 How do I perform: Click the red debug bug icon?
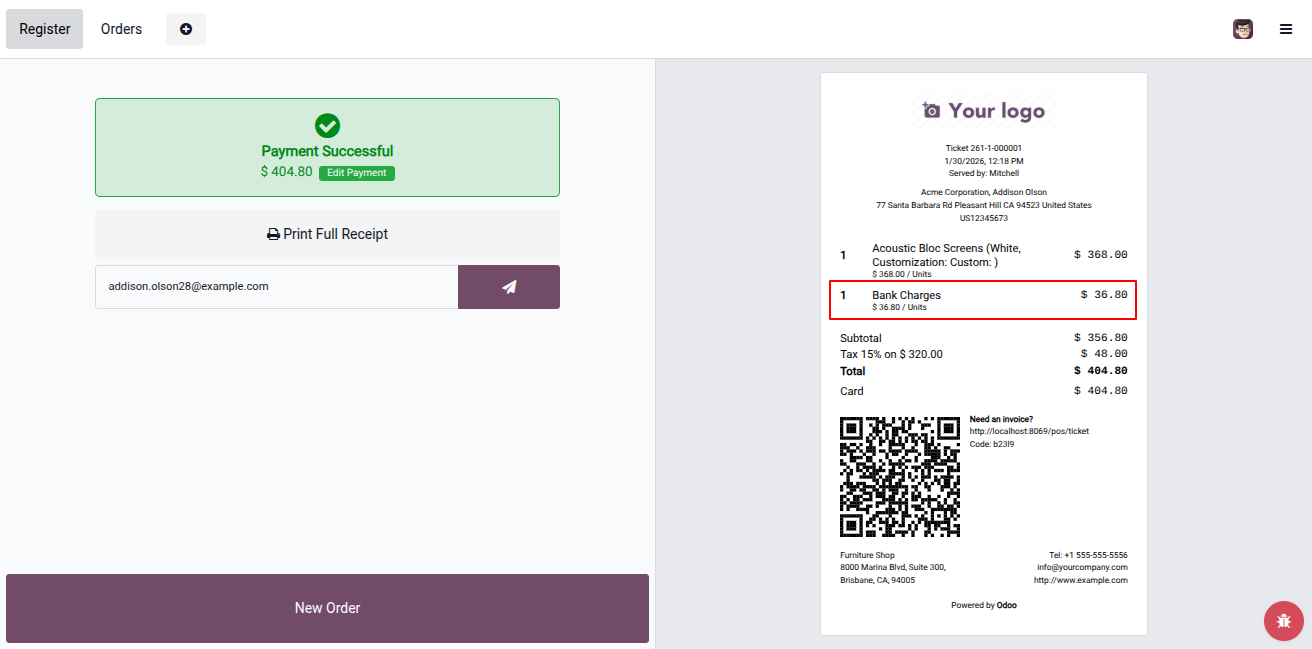pos(1284,621)
